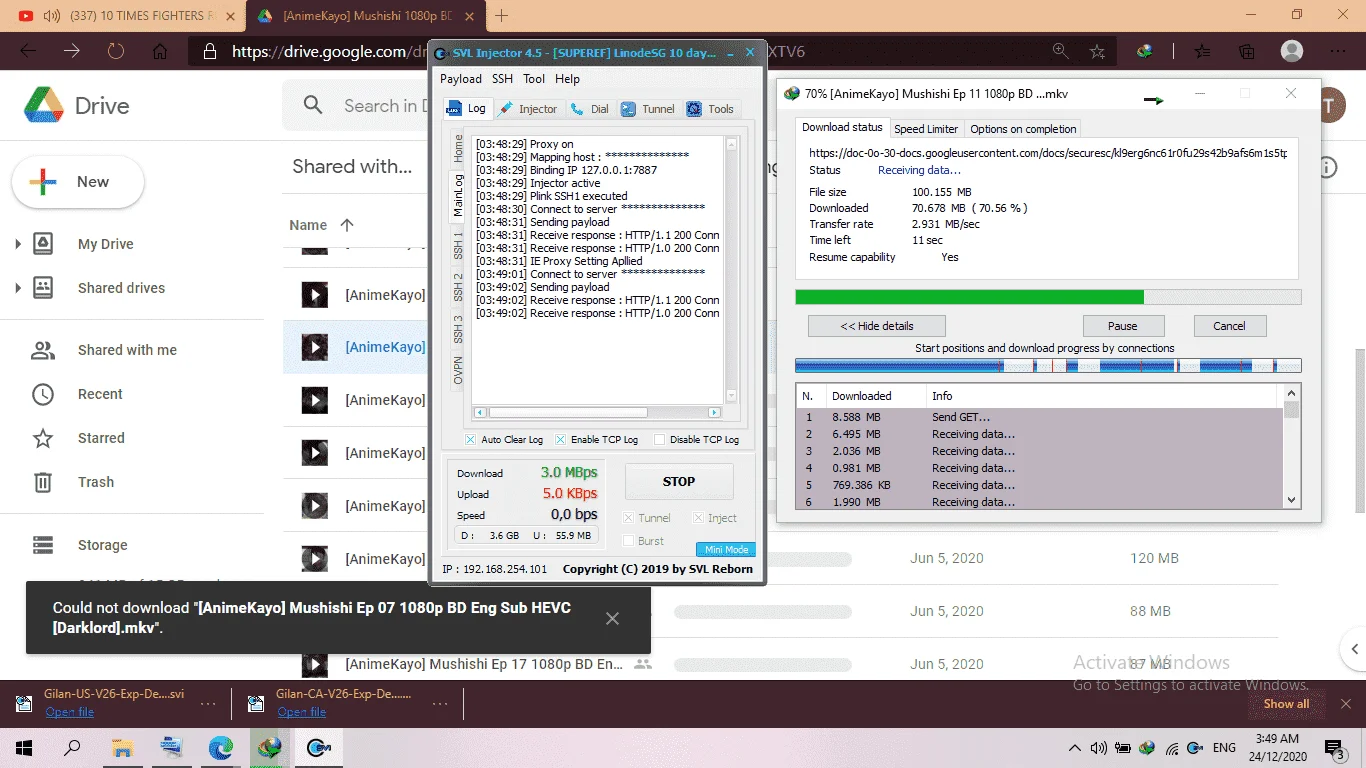This screenshot has height=768, width=1366.
Task: Open File Explorer from taskbar
Action: tap(122, 747)
